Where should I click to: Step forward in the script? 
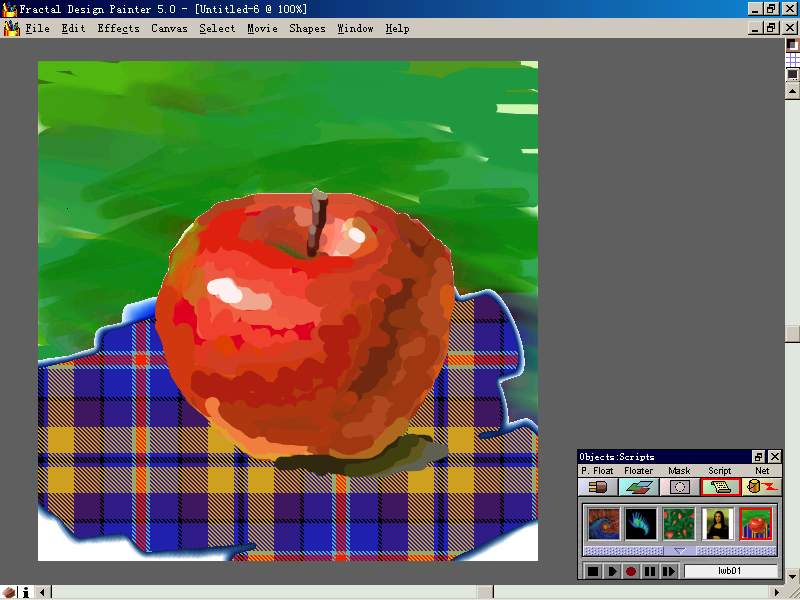[668, 571]
